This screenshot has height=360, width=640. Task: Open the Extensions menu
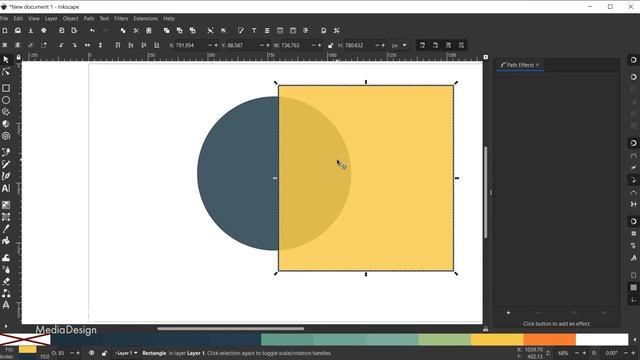[x=145, y=18]
